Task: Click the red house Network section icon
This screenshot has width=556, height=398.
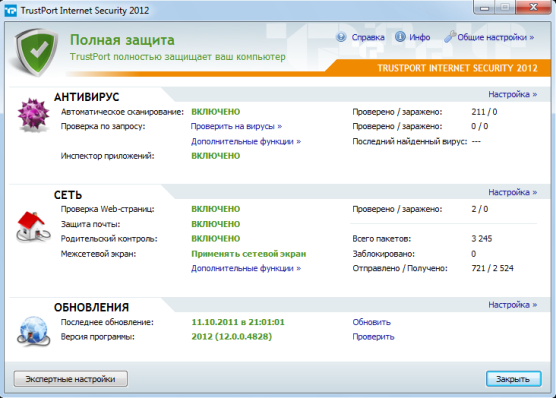Action: tap(33, 227)
